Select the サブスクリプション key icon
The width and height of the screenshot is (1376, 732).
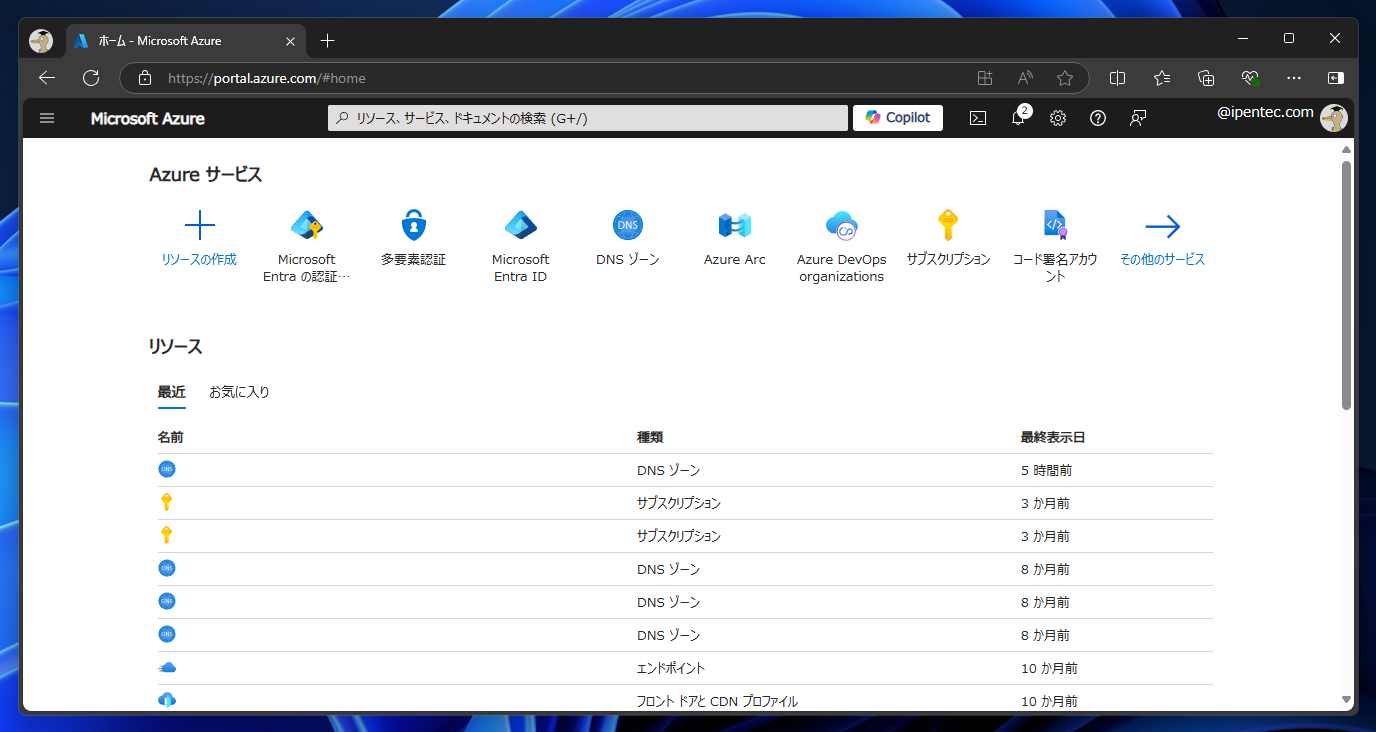click(x=948, y=224)
